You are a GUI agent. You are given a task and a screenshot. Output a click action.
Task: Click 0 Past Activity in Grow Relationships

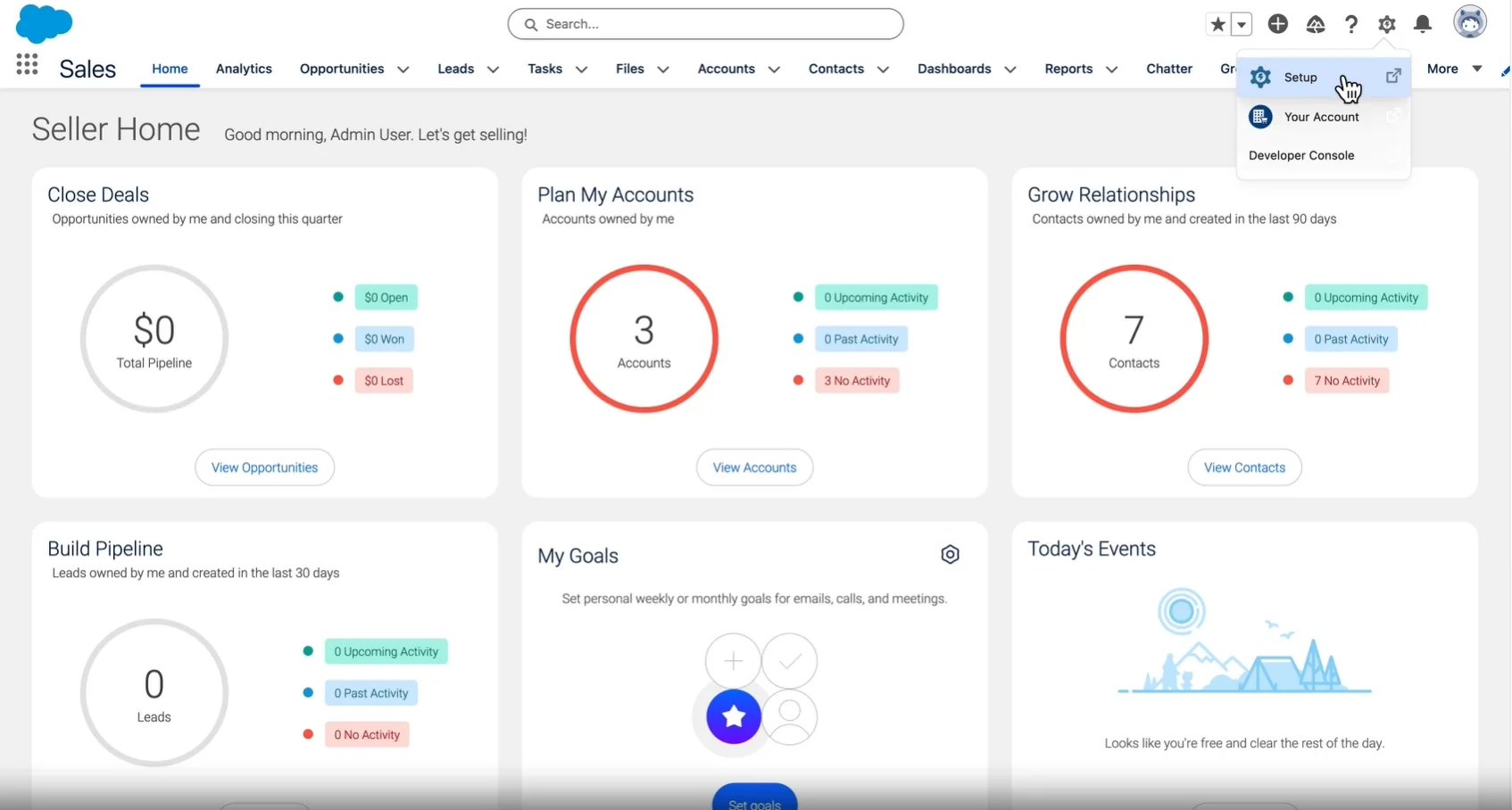1350,339
